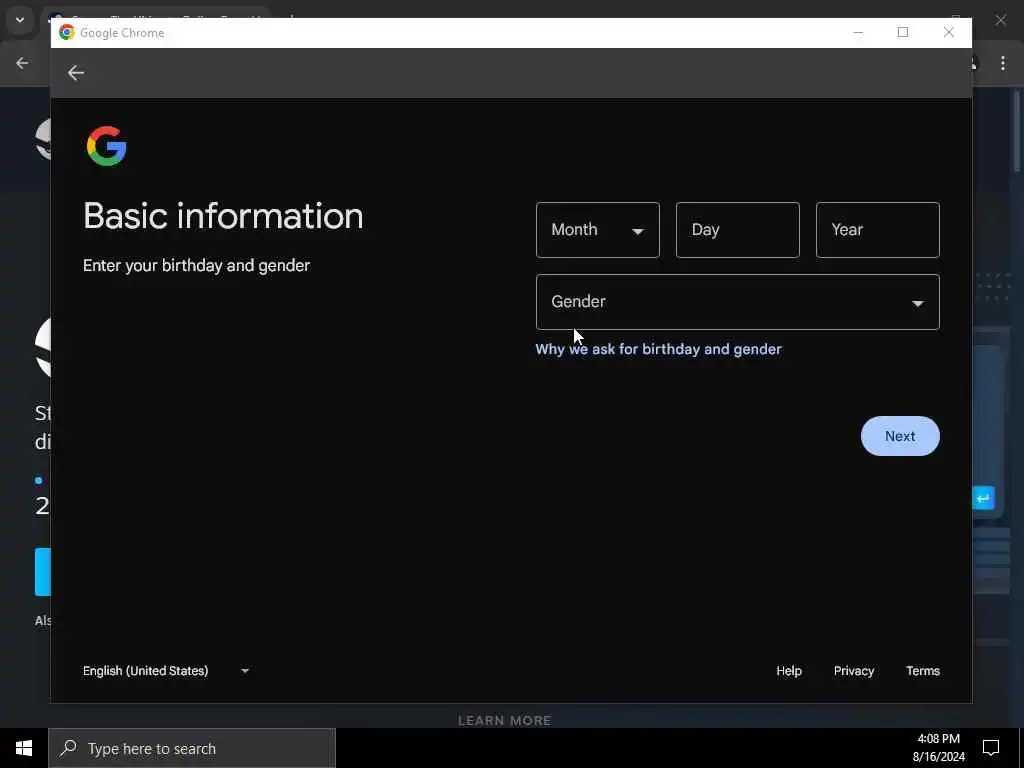Click the taskbar search box
Viewport: 1024px width, 768px height.
192,748
